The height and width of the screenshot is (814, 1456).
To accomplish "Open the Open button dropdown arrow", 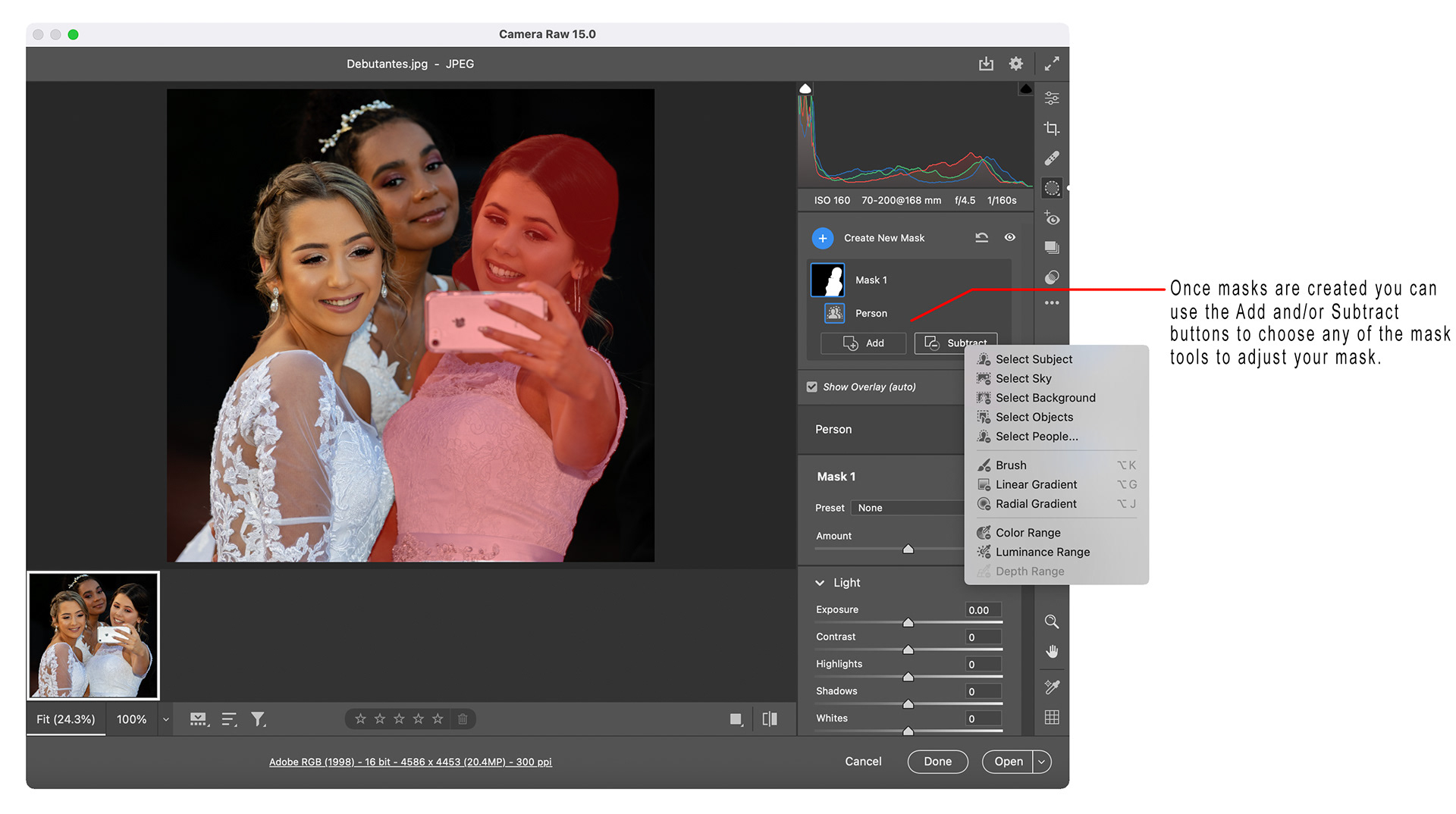I will [1042, 762].
